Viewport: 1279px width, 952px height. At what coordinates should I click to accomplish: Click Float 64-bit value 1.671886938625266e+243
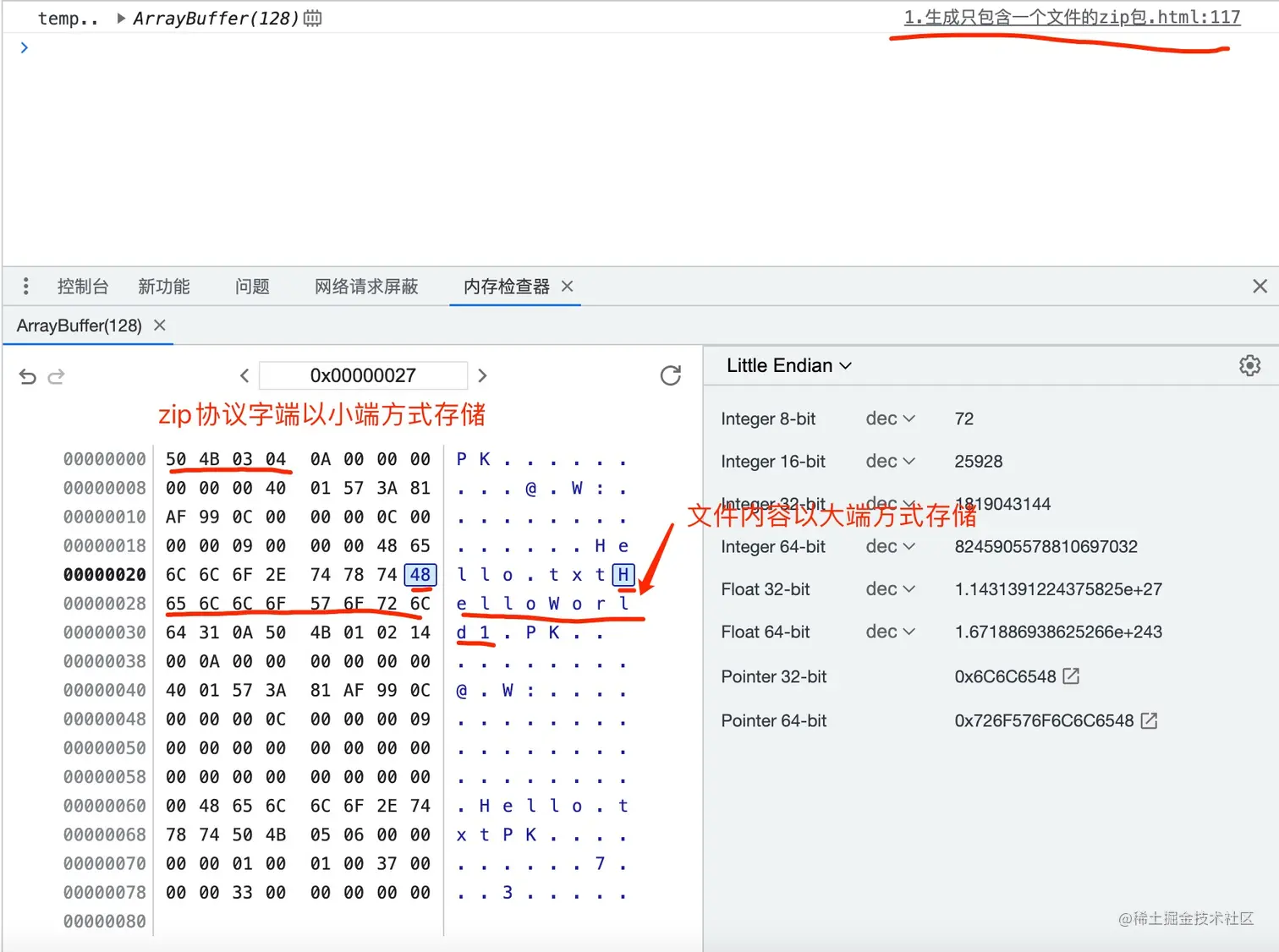pyautogui.click(x=1058, y=632)
